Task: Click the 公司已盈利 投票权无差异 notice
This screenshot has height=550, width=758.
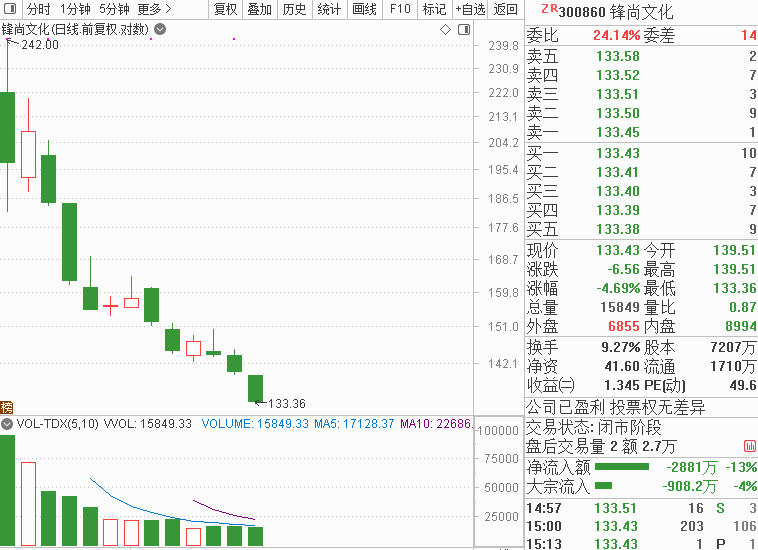Action: (615, 407)
